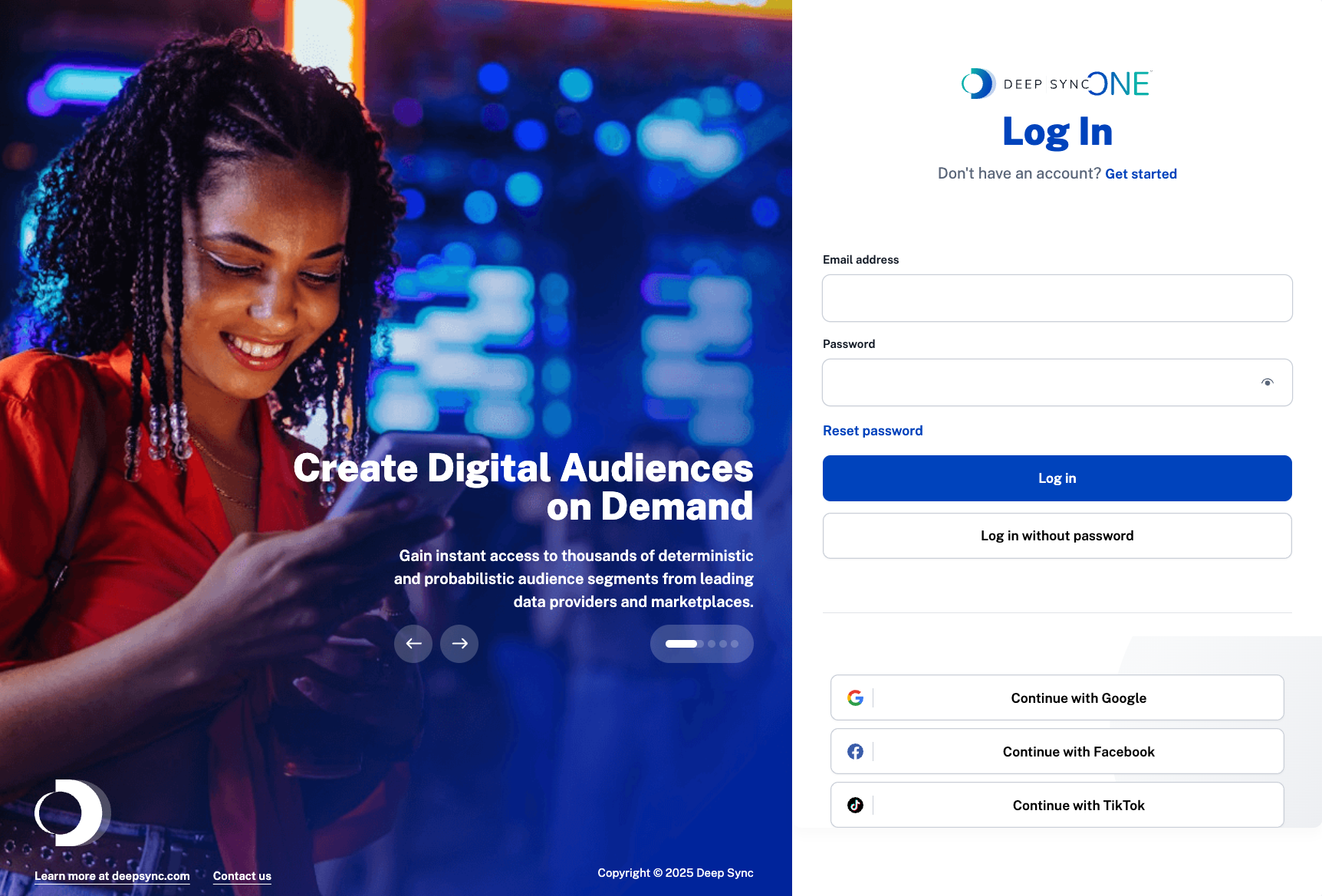Advance to next carousel slide arrow

459,644
